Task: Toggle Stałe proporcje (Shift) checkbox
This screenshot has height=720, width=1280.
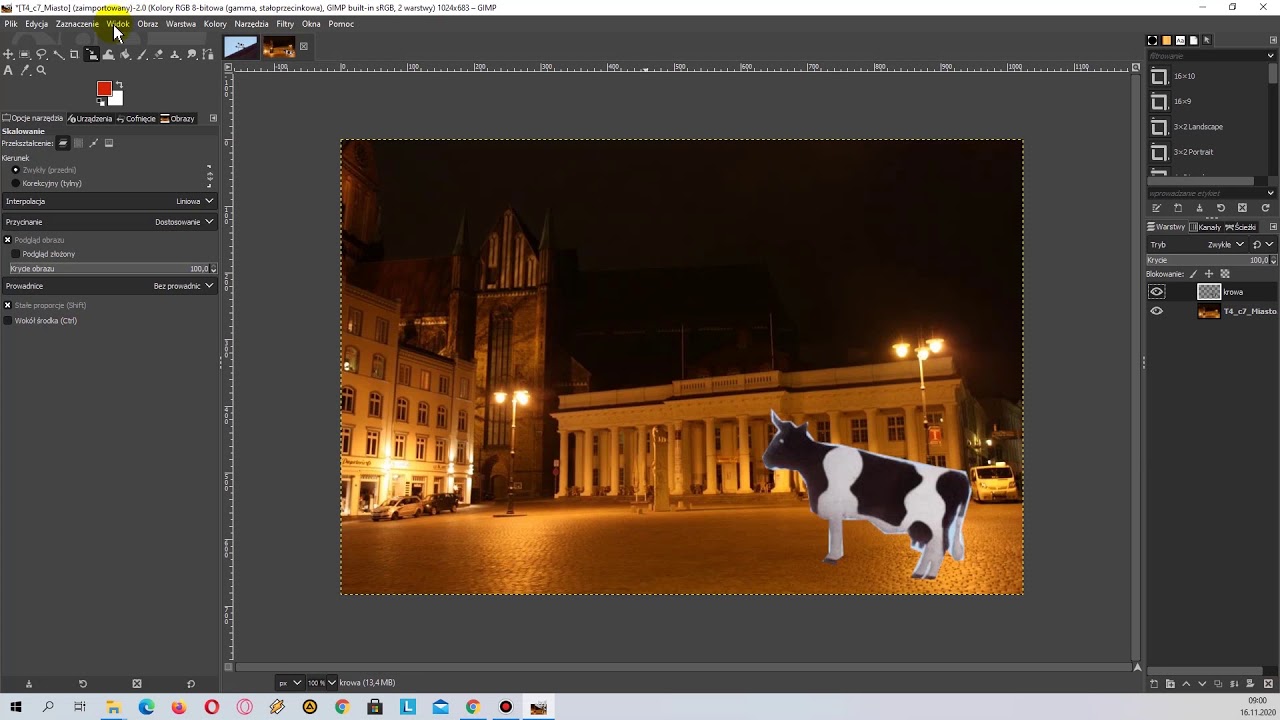Action: tap(7, 305)
